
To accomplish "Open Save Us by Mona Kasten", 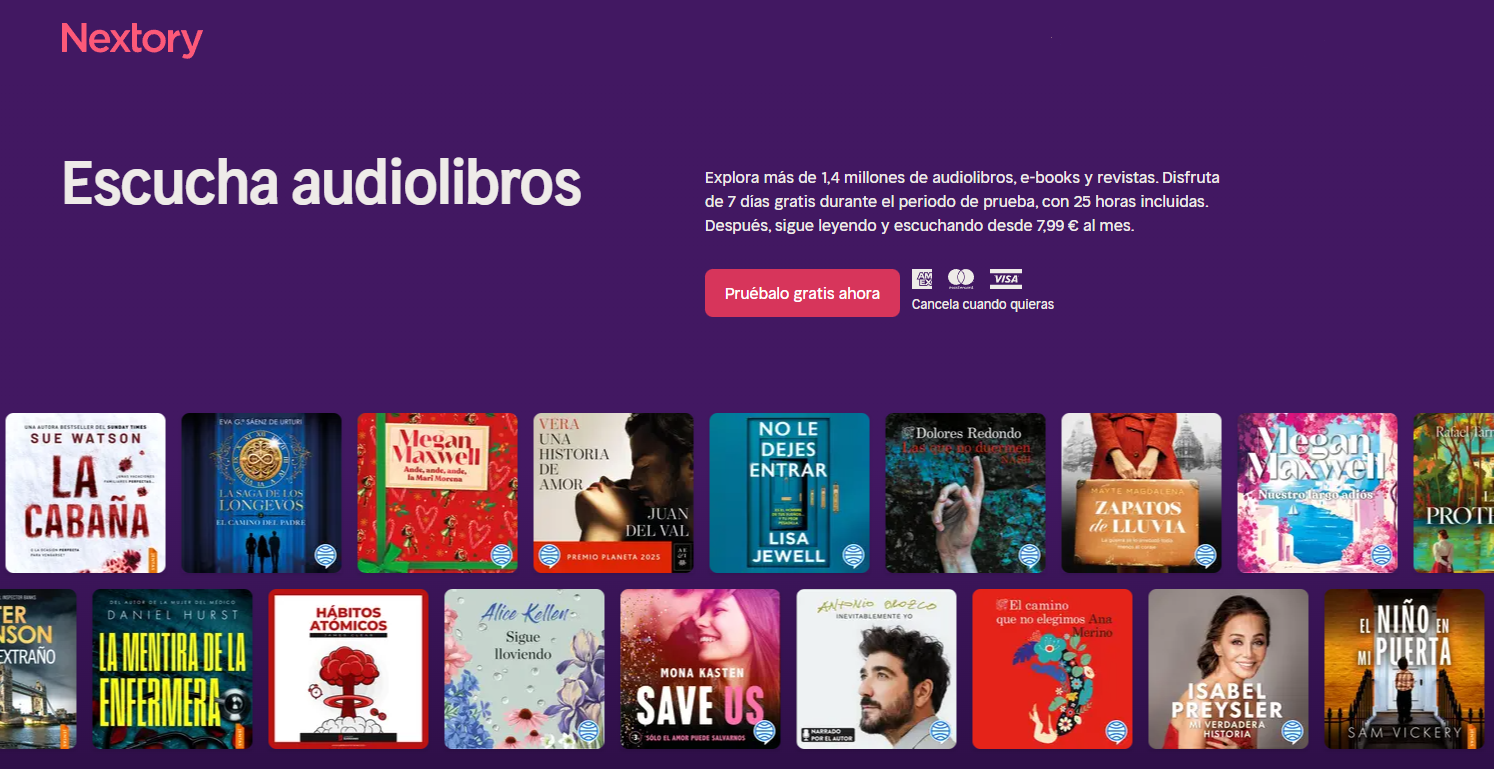I will (701, 669).
